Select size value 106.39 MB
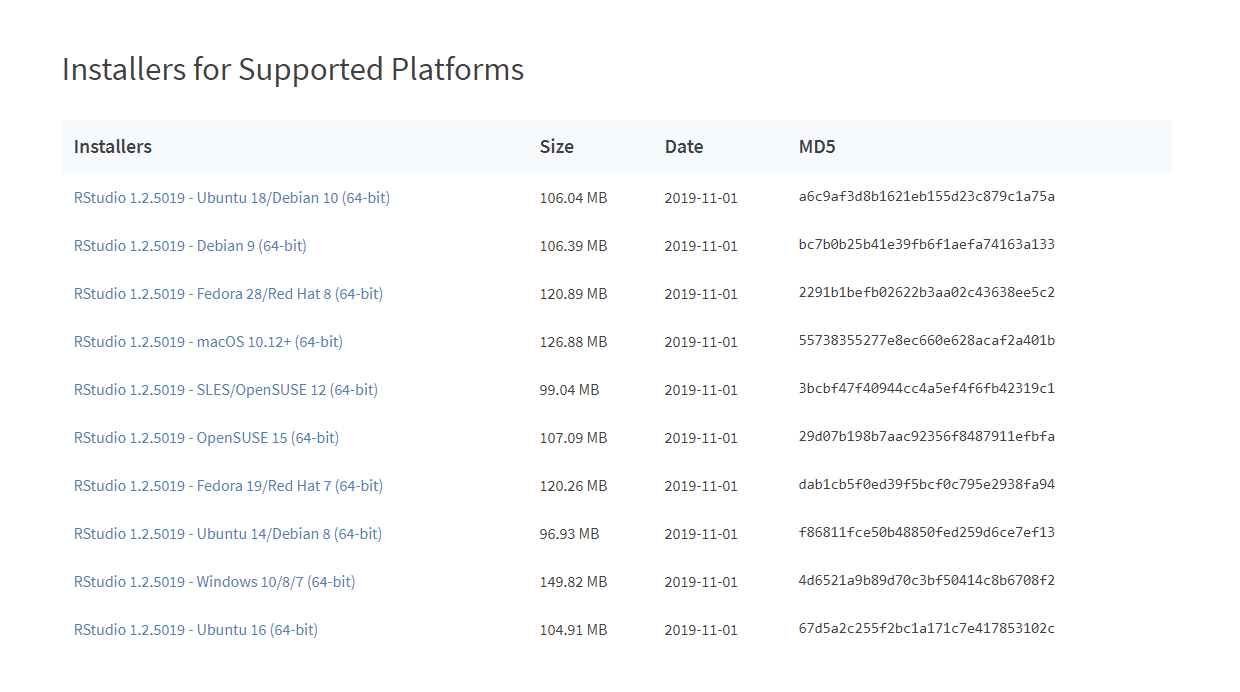This screenshot has height=692, width=1240. pyautogui.click(x=573, y=246)
